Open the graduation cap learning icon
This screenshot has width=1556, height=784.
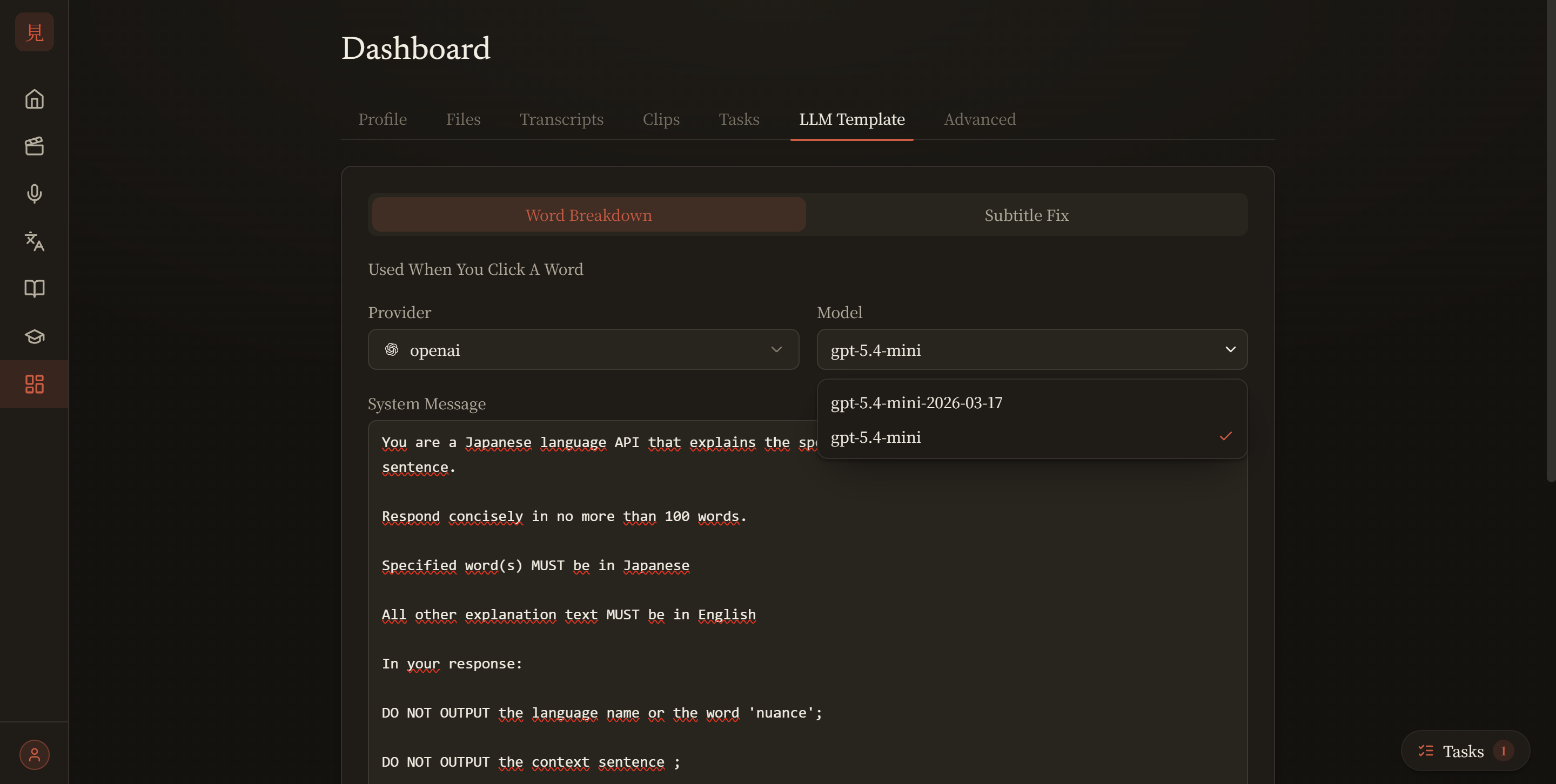(x=35, y=336)
